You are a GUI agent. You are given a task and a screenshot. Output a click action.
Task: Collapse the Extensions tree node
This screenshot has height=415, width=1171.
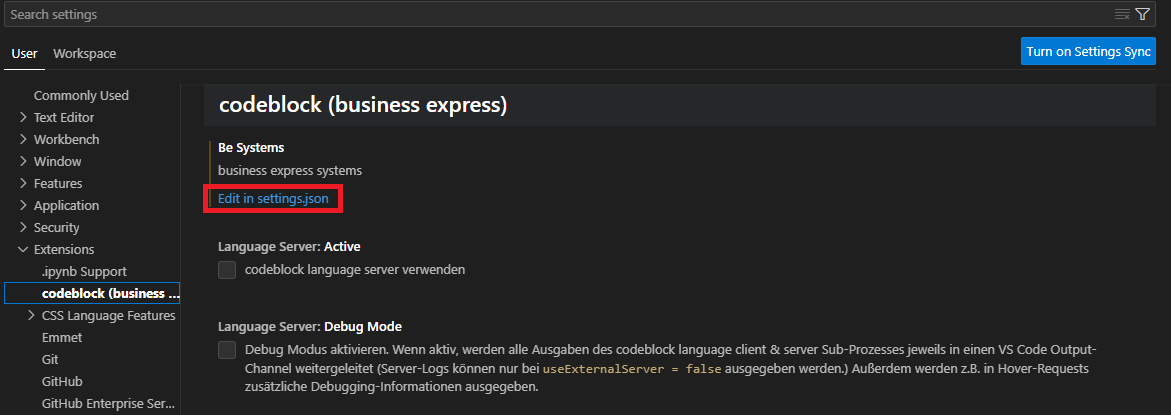[24, 250]
